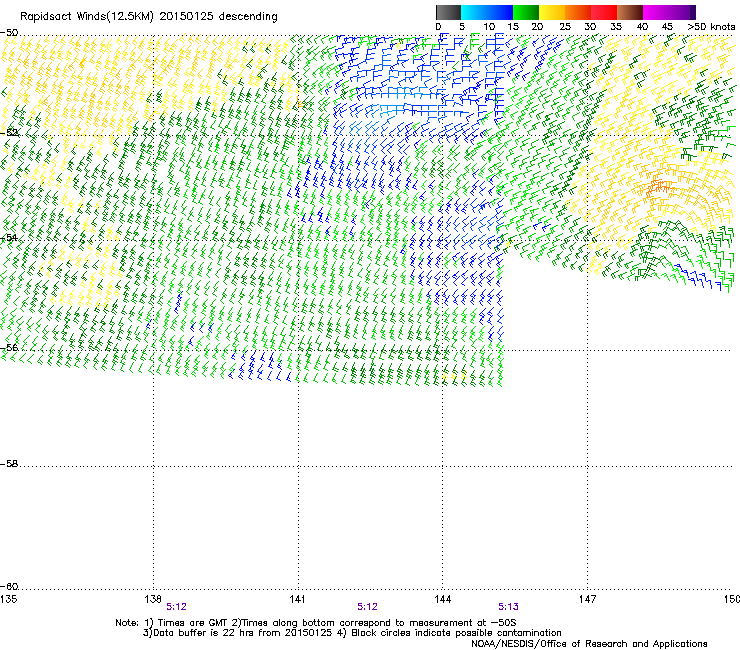
Task: Click the NOAA/NESDIS credit text
Action: pos(589,644)
